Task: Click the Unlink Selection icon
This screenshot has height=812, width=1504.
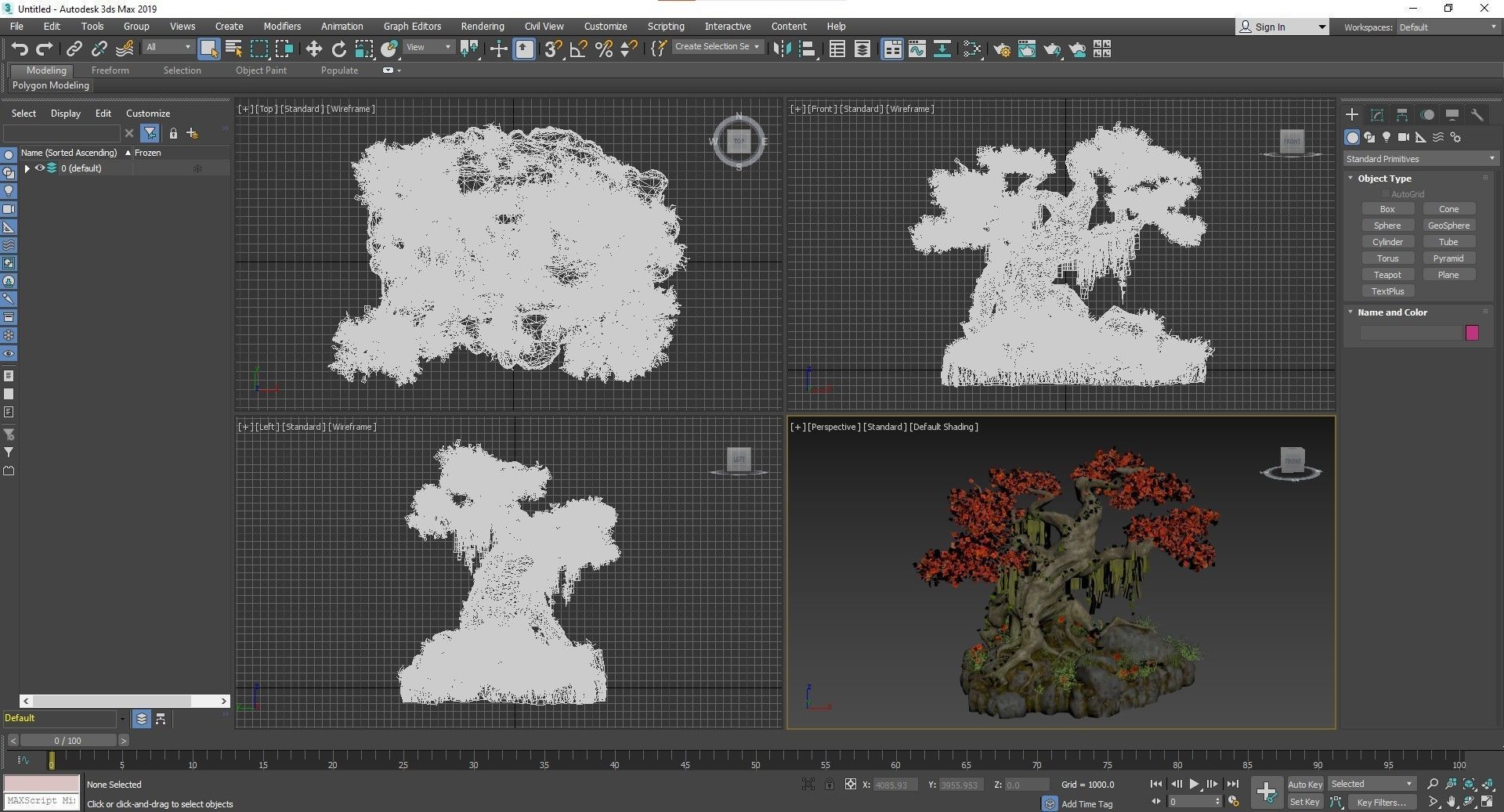Action: [99, 49]
